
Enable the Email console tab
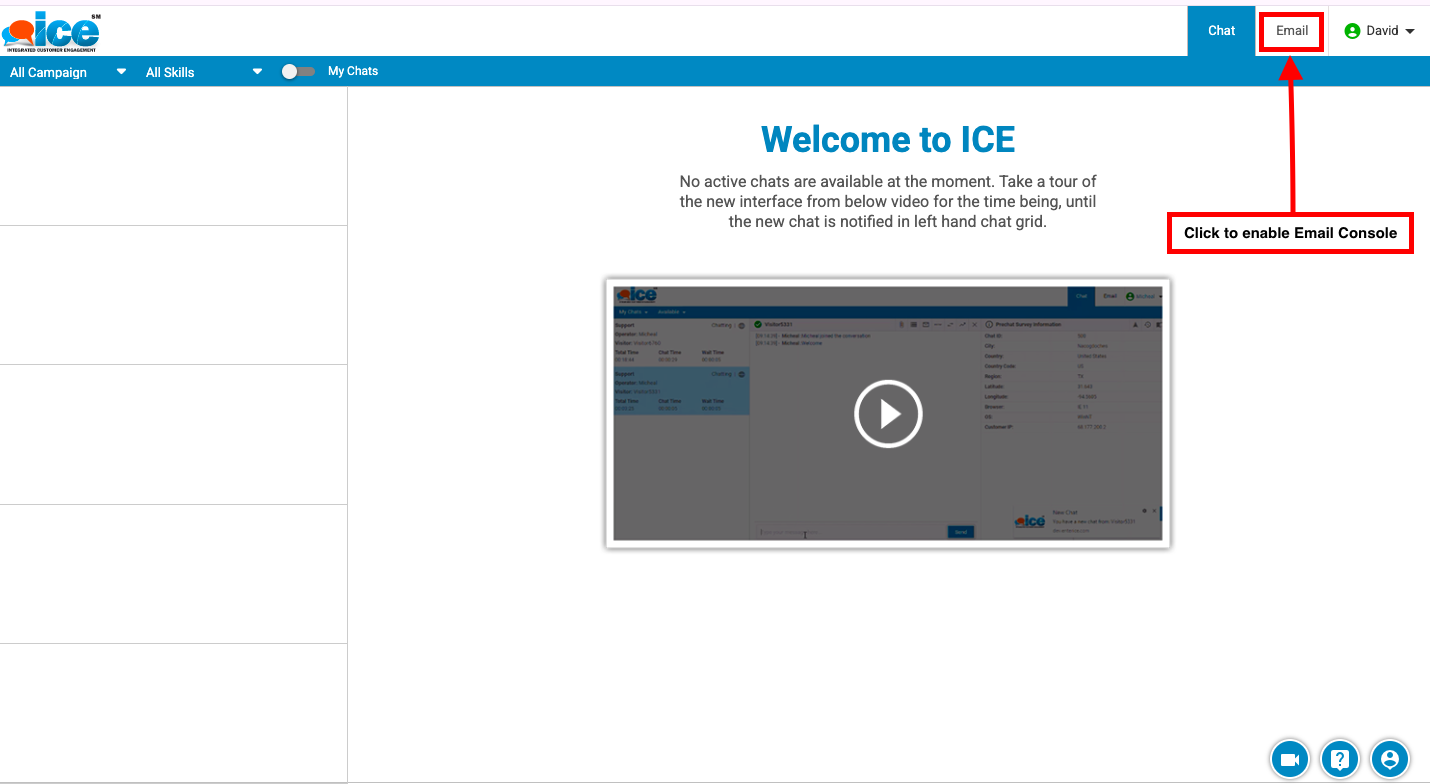1291,31
